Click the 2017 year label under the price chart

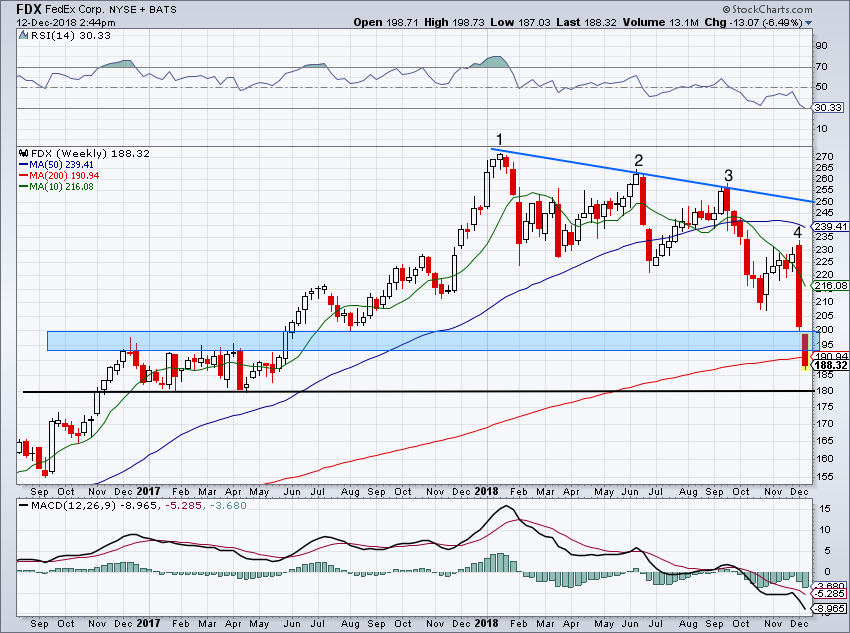tap(149, 492)
